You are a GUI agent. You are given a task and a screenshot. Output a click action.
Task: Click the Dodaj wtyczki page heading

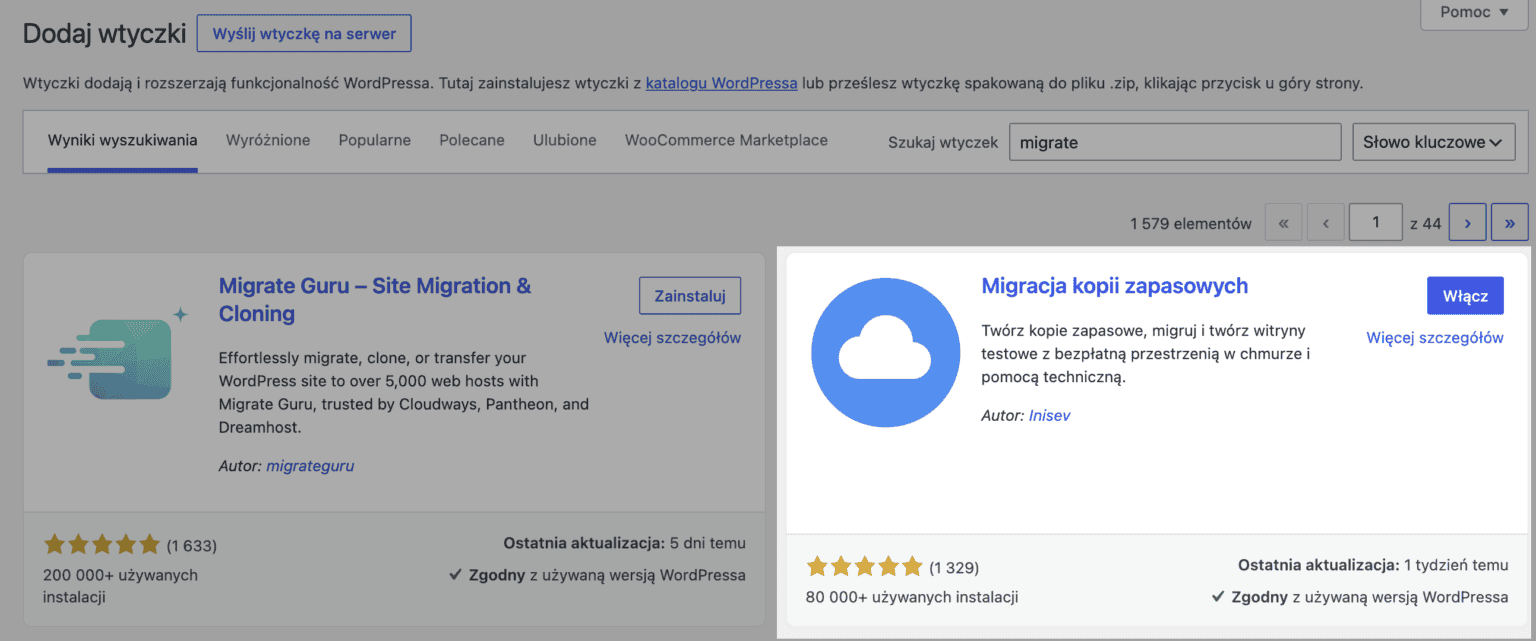[x=105, y=34]
